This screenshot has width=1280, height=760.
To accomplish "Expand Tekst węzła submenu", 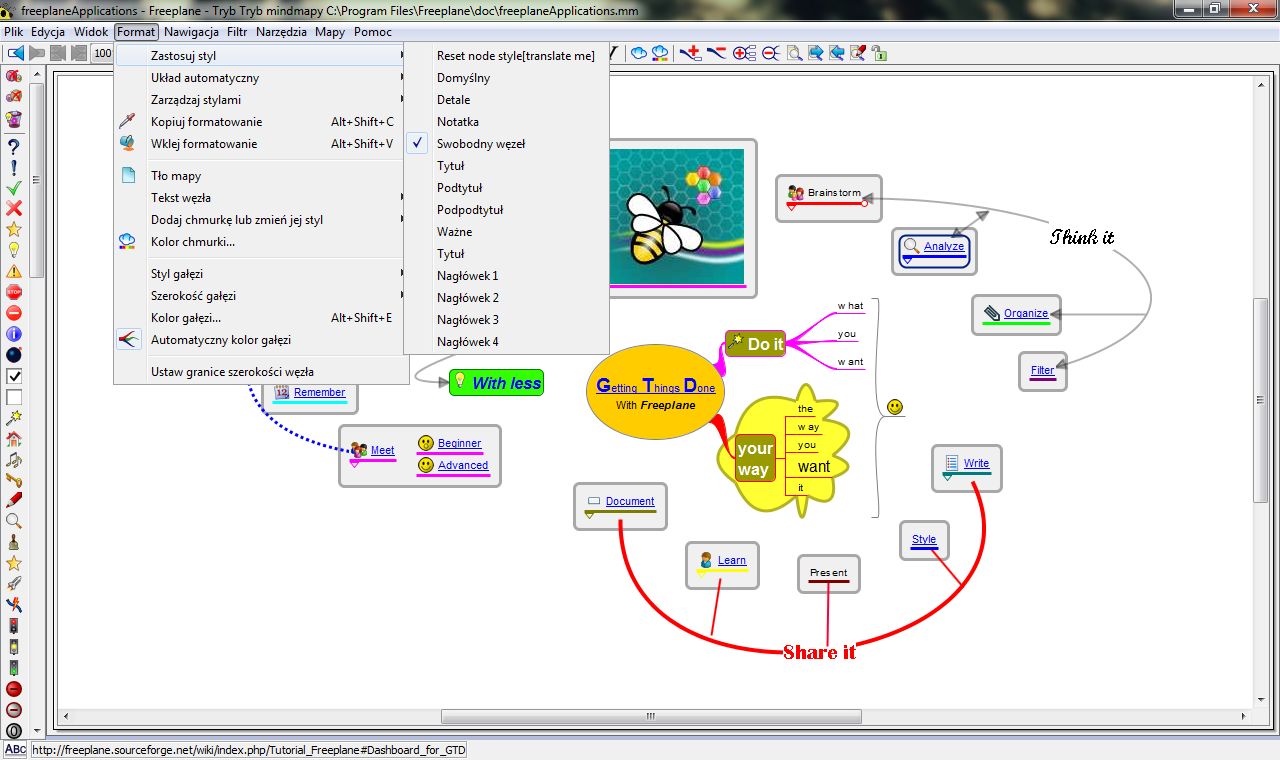I will tap(261, 198).
